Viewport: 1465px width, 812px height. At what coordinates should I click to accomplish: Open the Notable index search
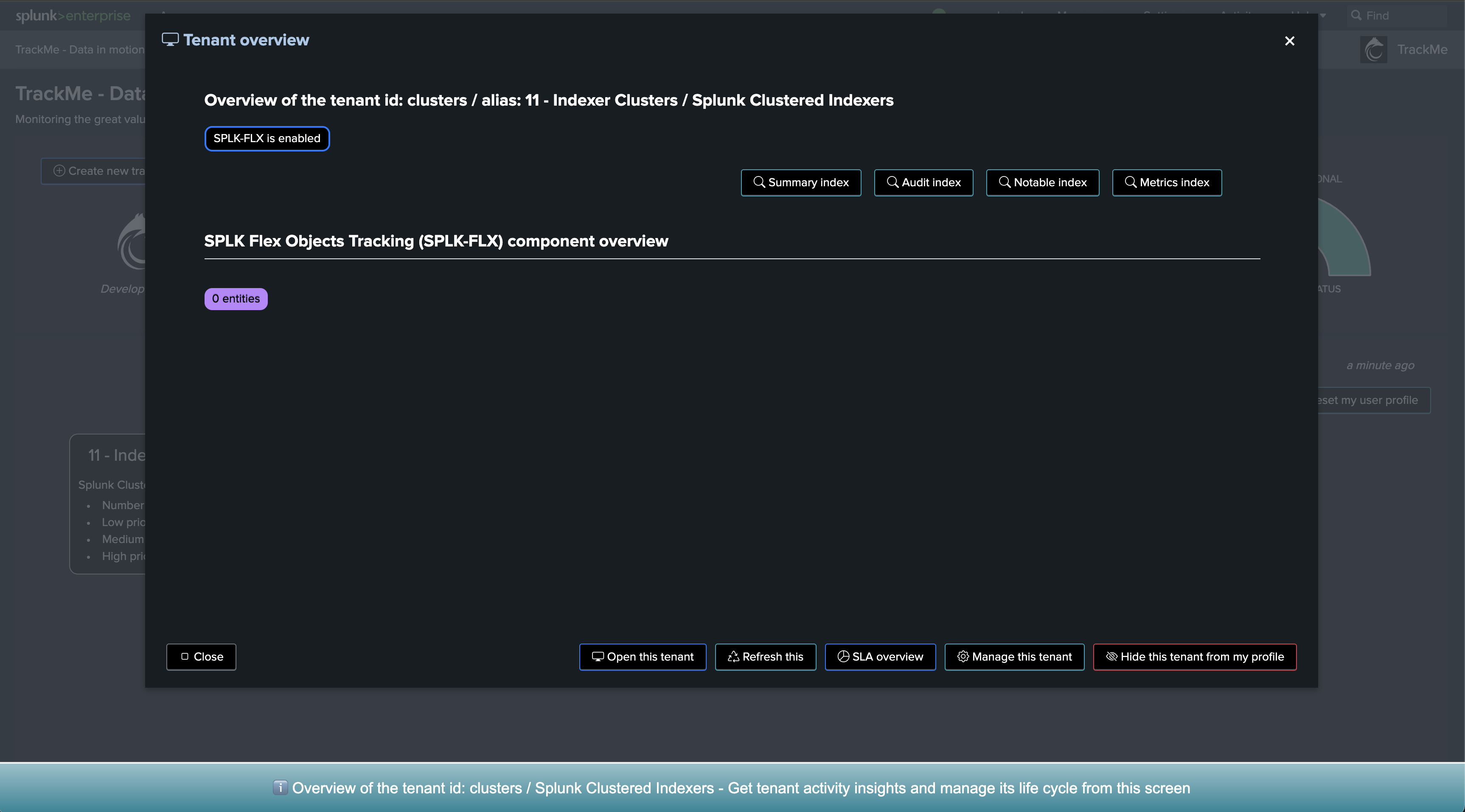click(1042, 182)
